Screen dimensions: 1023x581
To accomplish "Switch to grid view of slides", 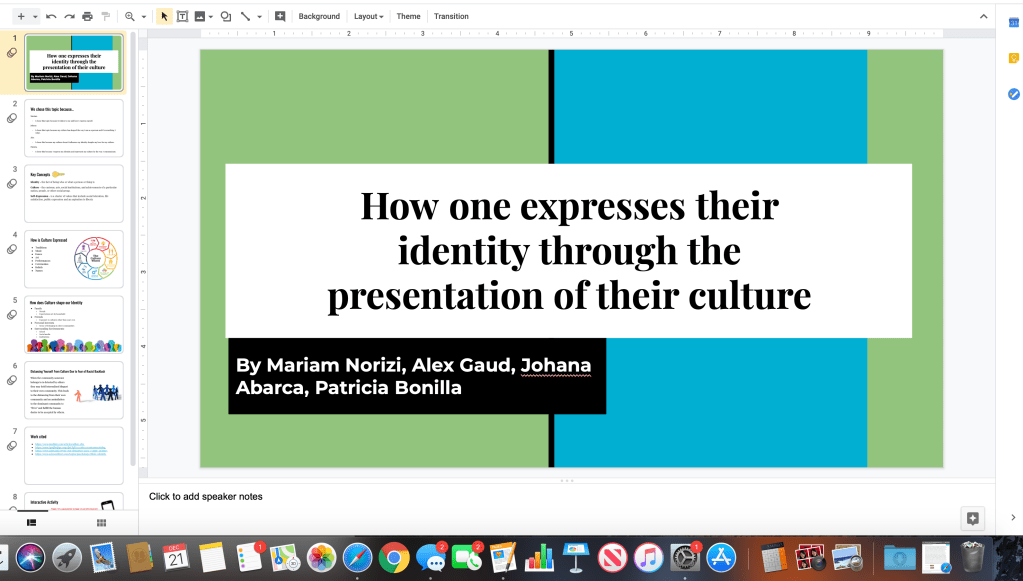I will 102,522.
